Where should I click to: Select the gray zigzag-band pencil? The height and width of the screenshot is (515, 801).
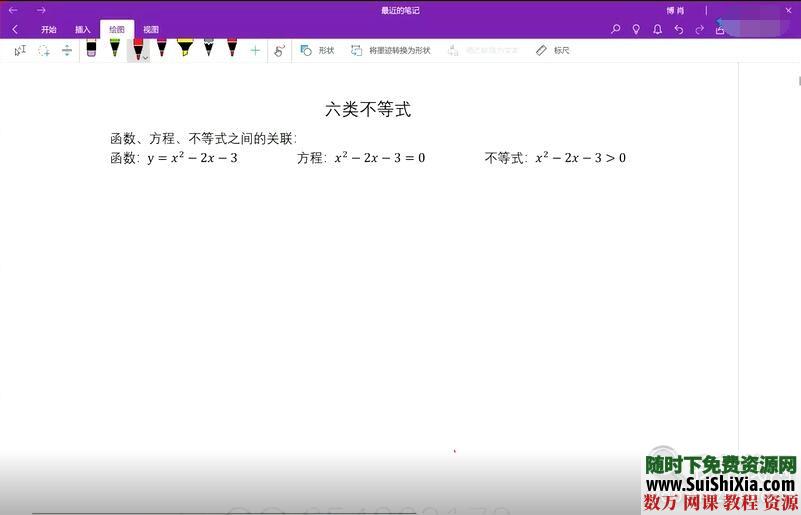tap(208, 48)
